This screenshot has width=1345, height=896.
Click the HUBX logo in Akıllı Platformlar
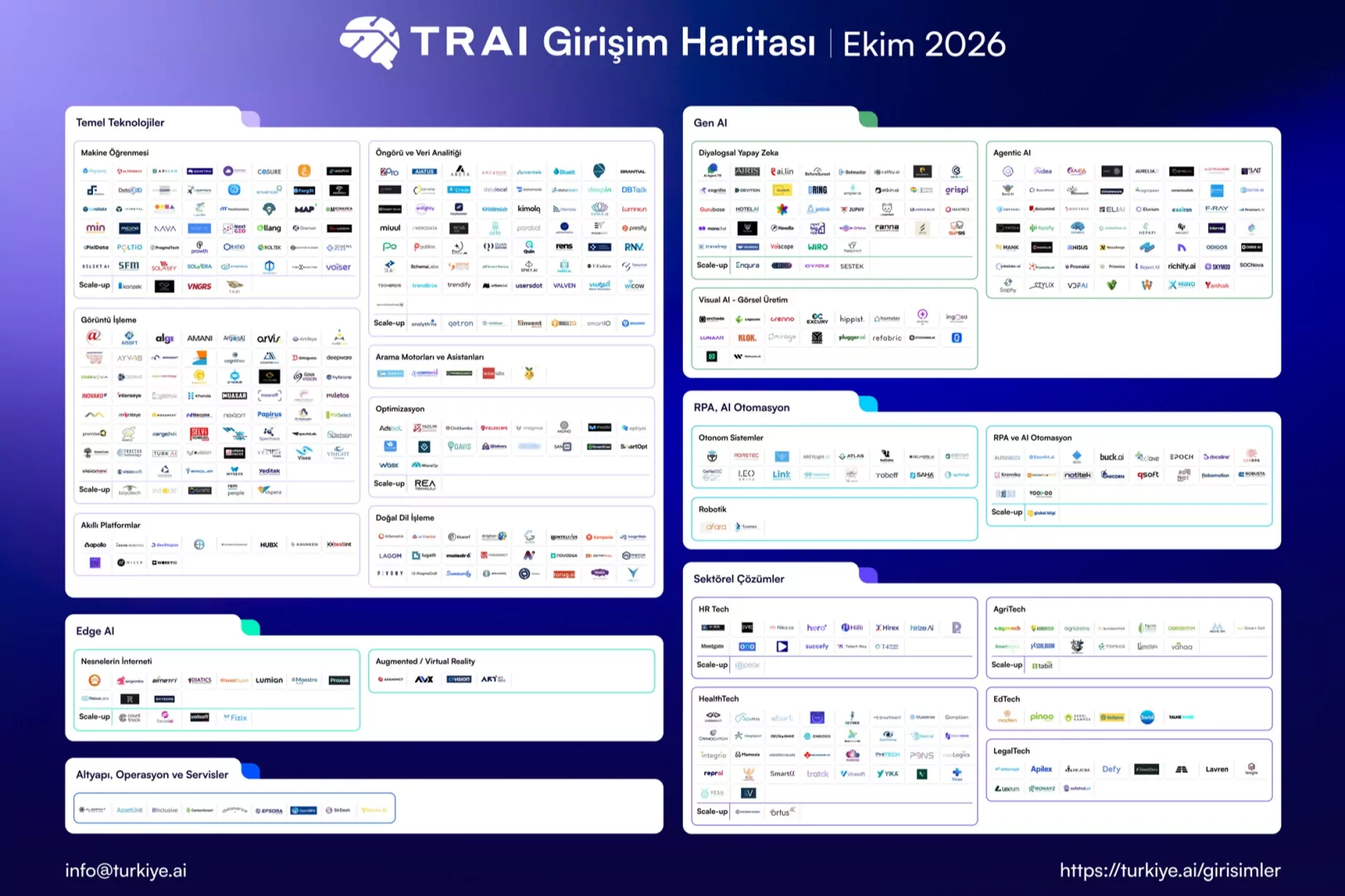pos(269,545)
